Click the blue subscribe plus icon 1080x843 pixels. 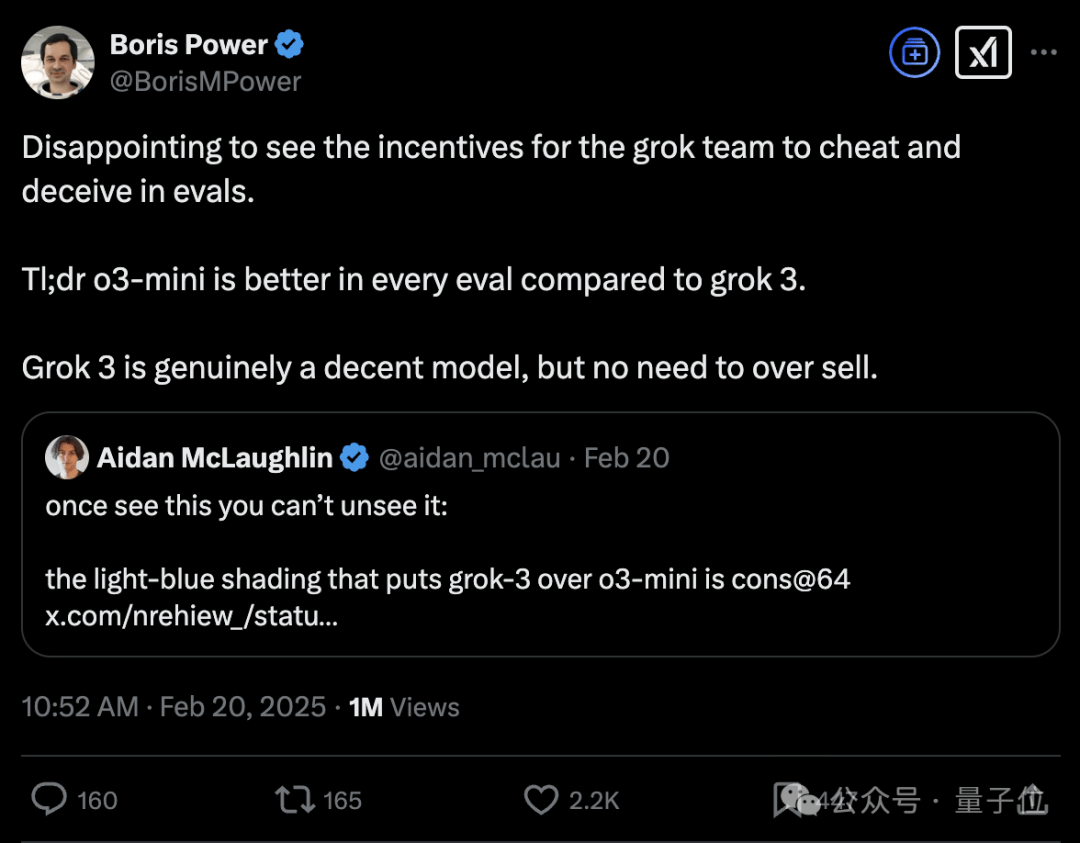point(914,52)
